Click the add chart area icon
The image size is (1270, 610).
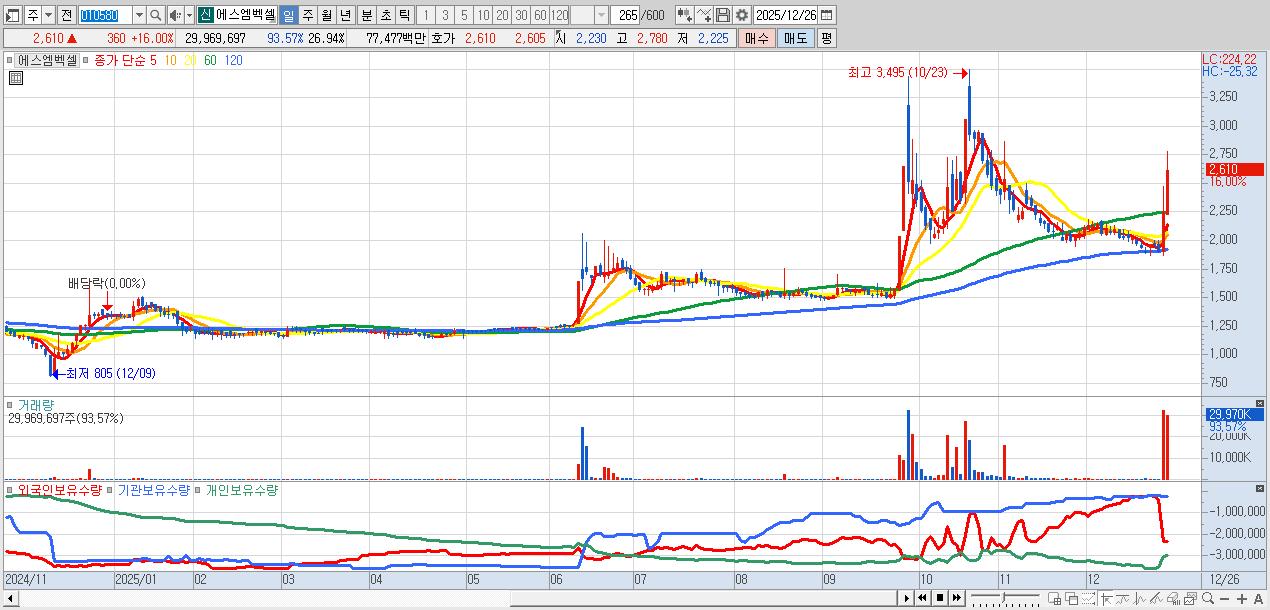pos(1054,598)
